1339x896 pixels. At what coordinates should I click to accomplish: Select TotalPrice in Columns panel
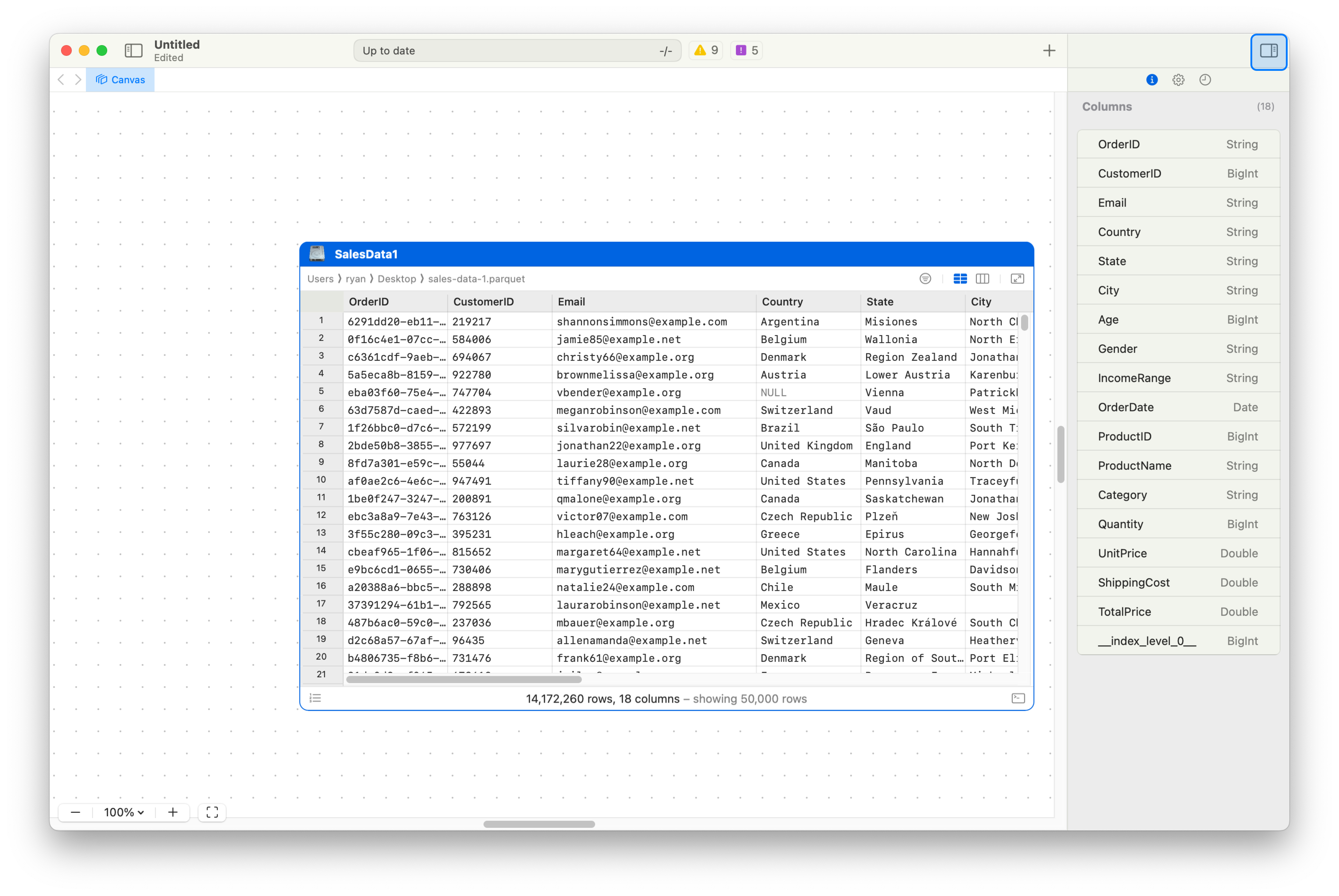coord(1178,611)
